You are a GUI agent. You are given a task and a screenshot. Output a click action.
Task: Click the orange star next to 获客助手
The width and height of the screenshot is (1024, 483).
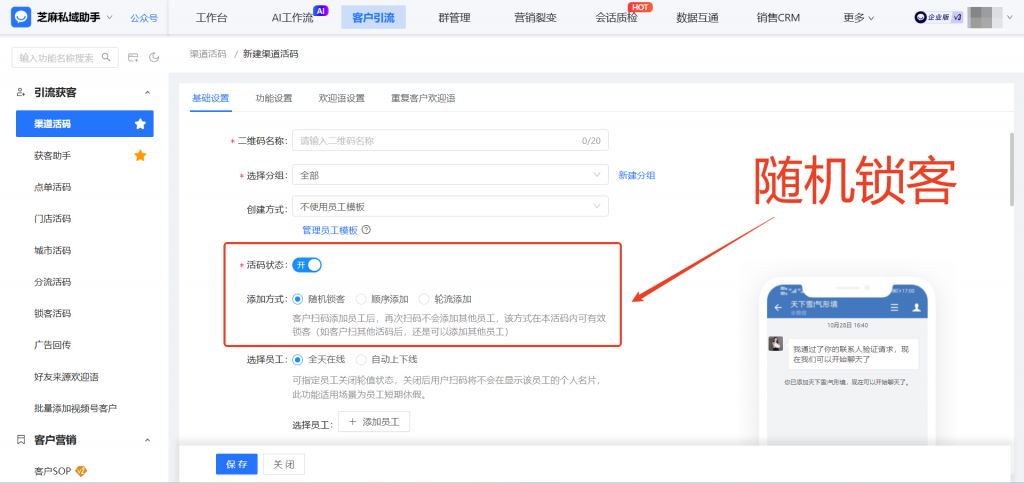140,155
